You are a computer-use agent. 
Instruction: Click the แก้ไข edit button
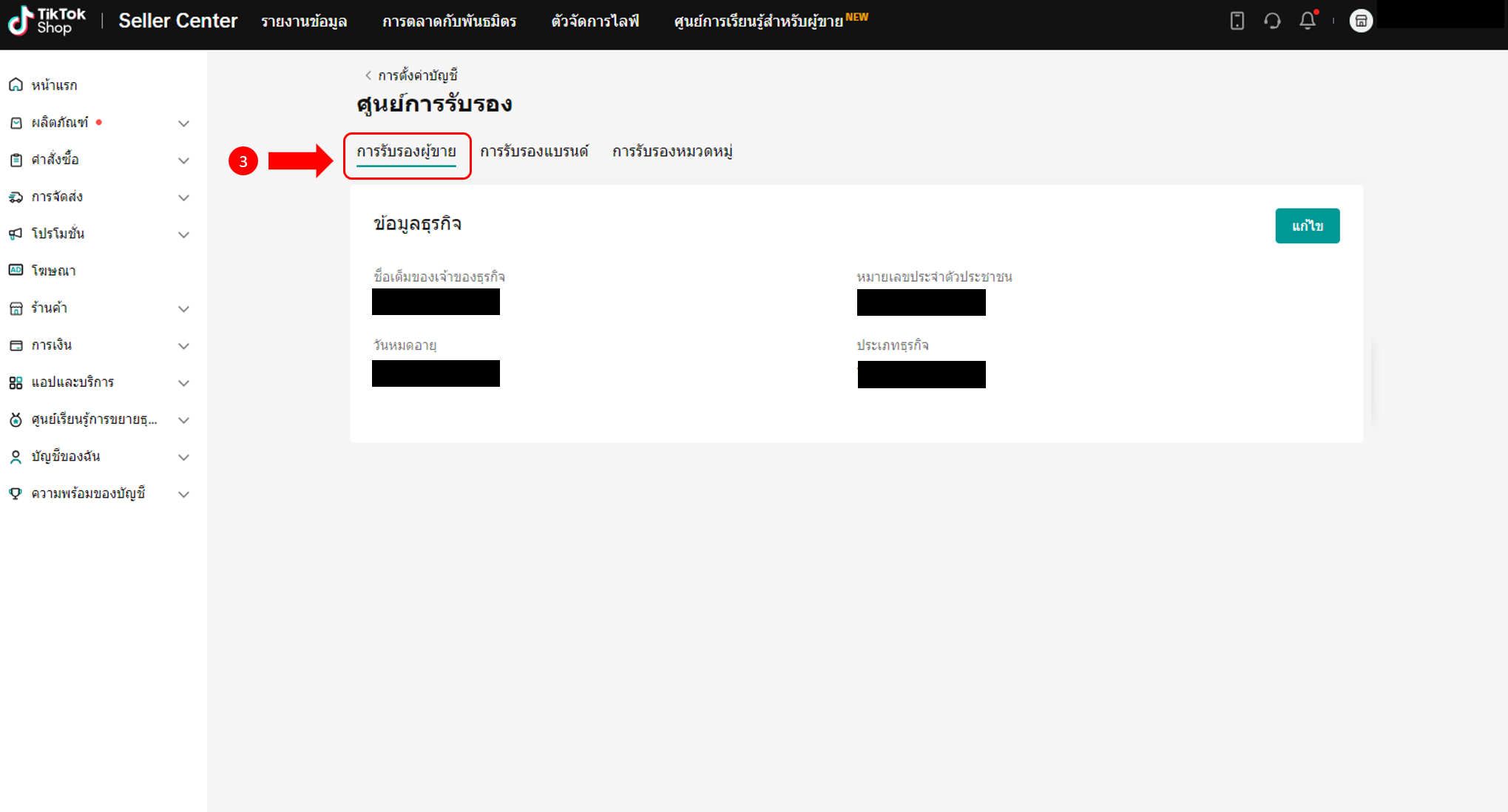tap(1307, 226)
